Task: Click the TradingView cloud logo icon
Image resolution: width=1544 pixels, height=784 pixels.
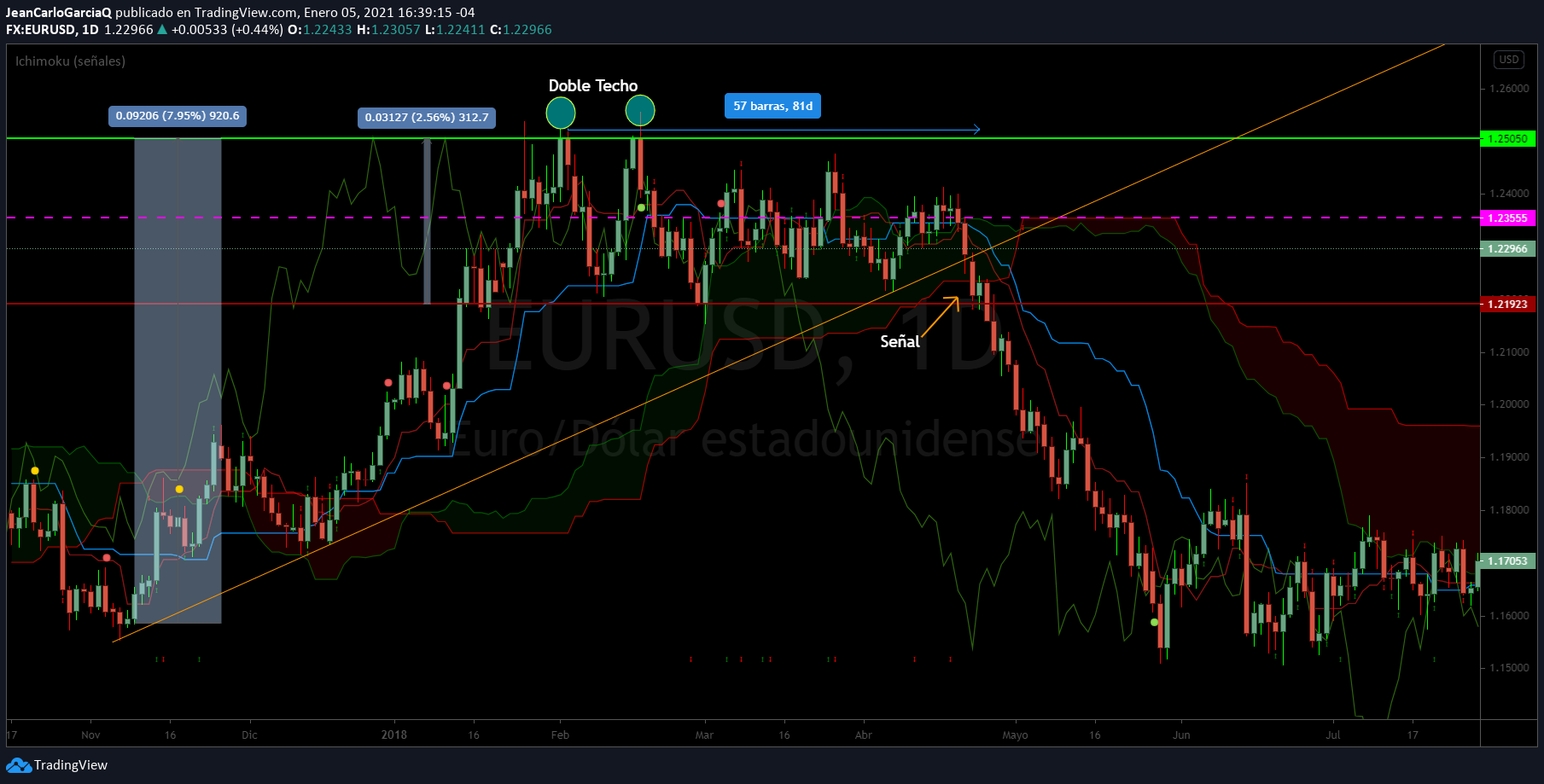Action: 19,765
